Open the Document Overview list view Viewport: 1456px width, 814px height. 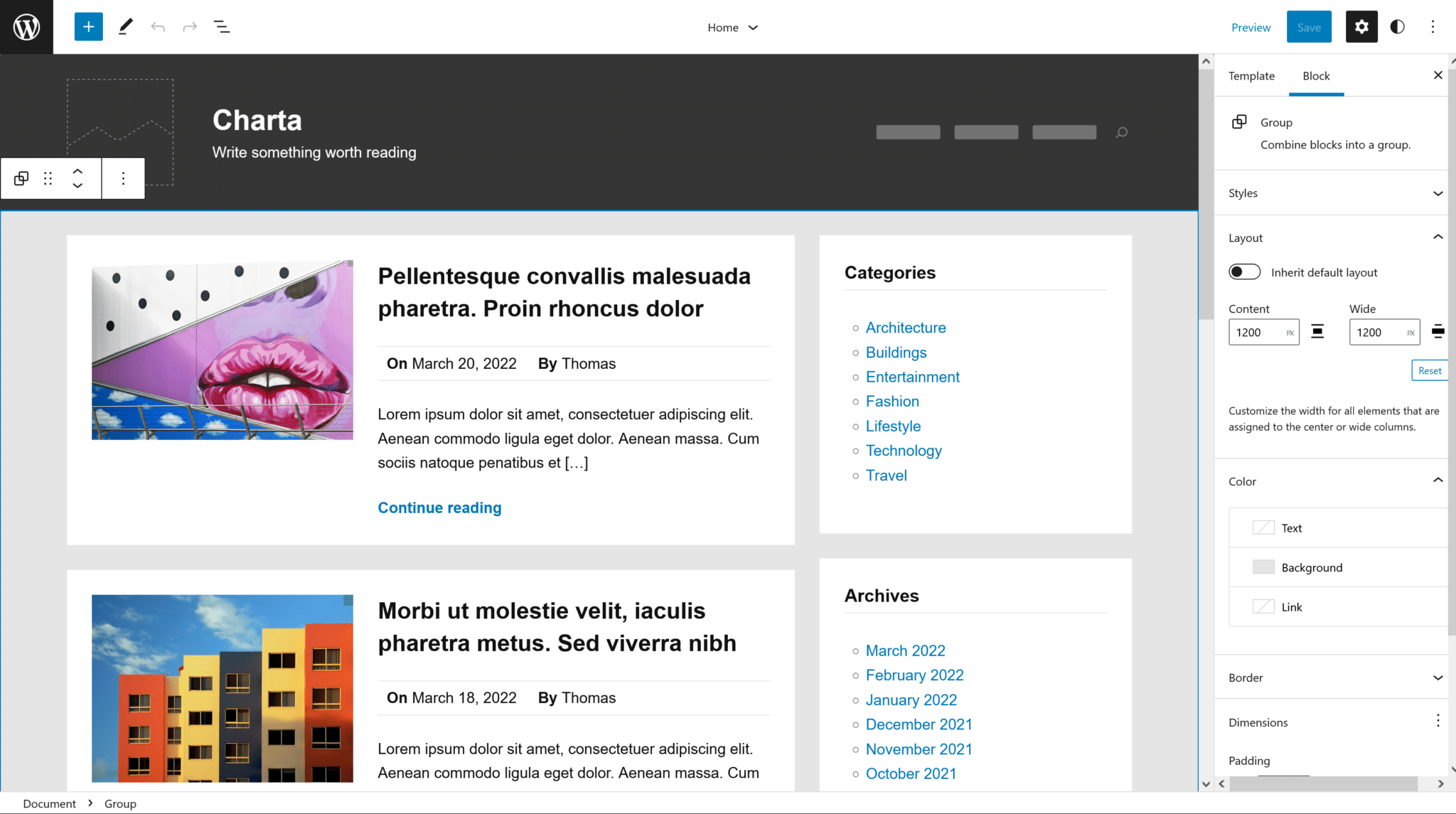(x=221, y=26)
